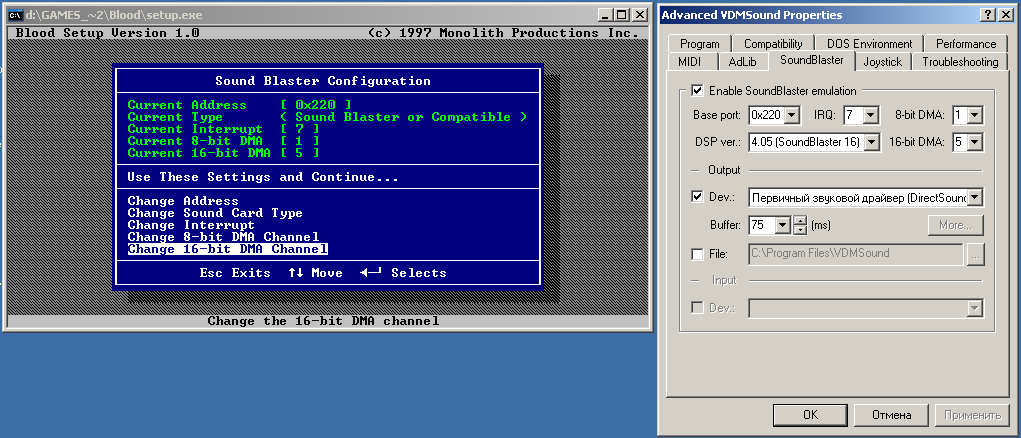
Task: Minimize the setup.exe console window
Action: pos(606,14)
